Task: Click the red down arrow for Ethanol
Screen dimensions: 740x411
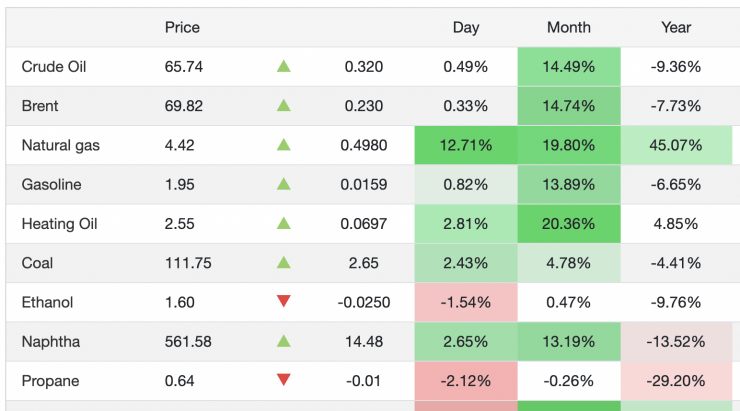Action: [x=283, y=302]
